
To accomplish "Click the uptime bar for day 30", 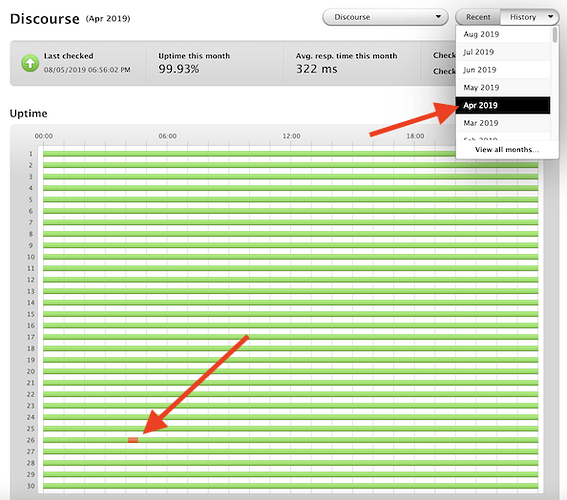I will 290,486.
